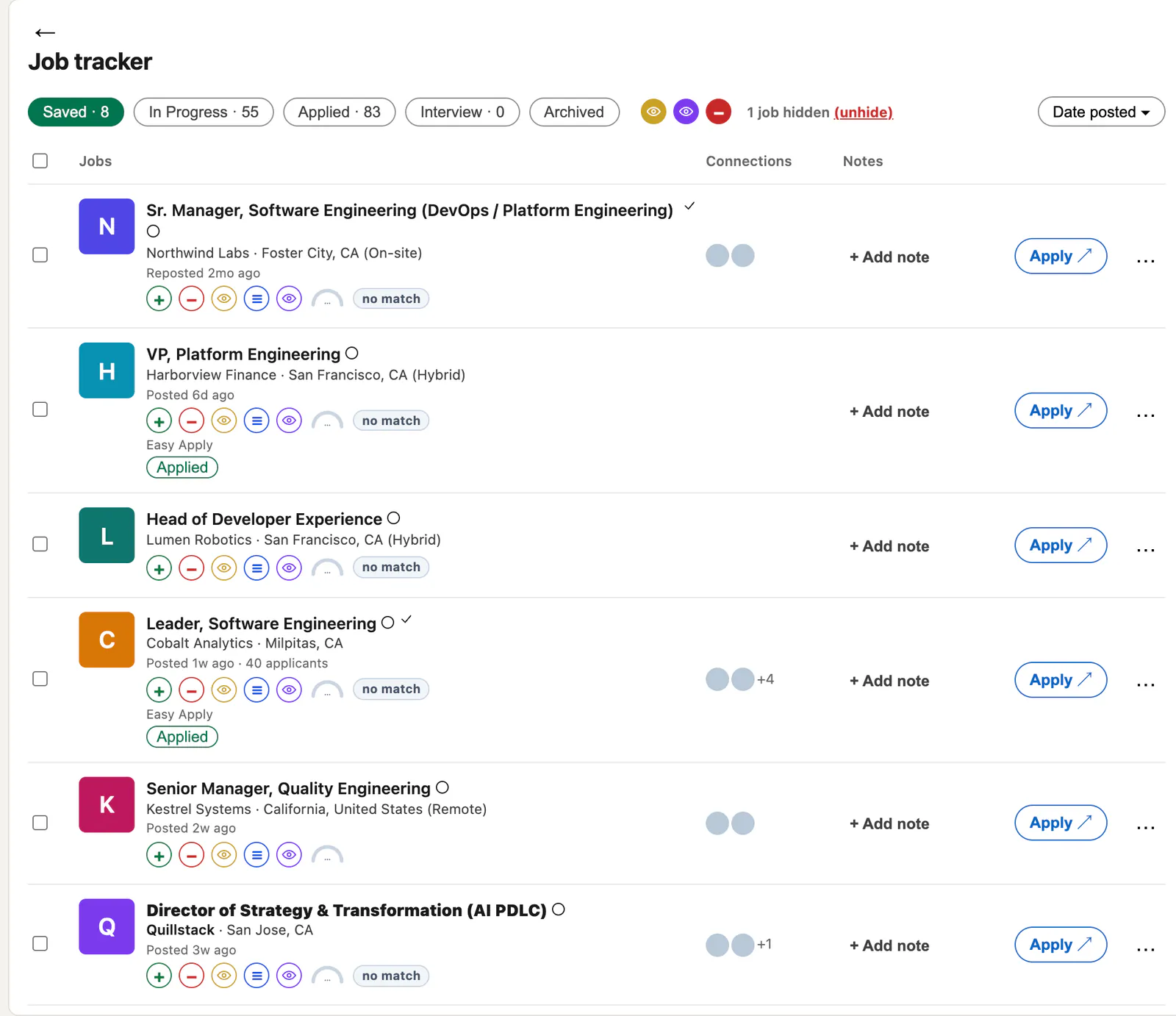Click green plus icon for Lumen Robotics job

pos(159,568)
